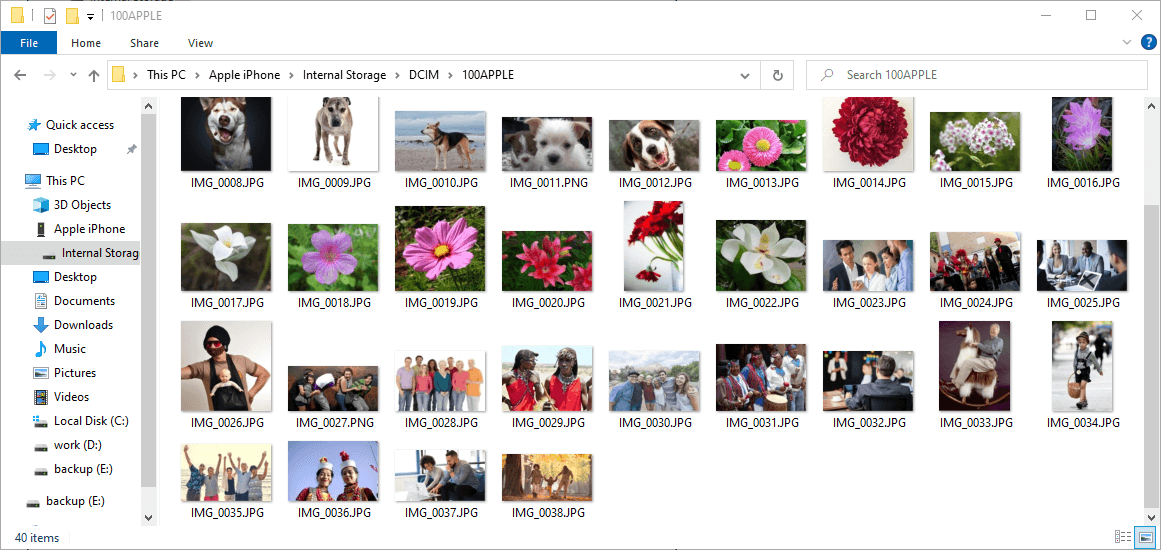The width and height of the screenshot is (1161, 550).
Task: Open the recent locations dropdown arrow
Action: click(x=73, y=75)
